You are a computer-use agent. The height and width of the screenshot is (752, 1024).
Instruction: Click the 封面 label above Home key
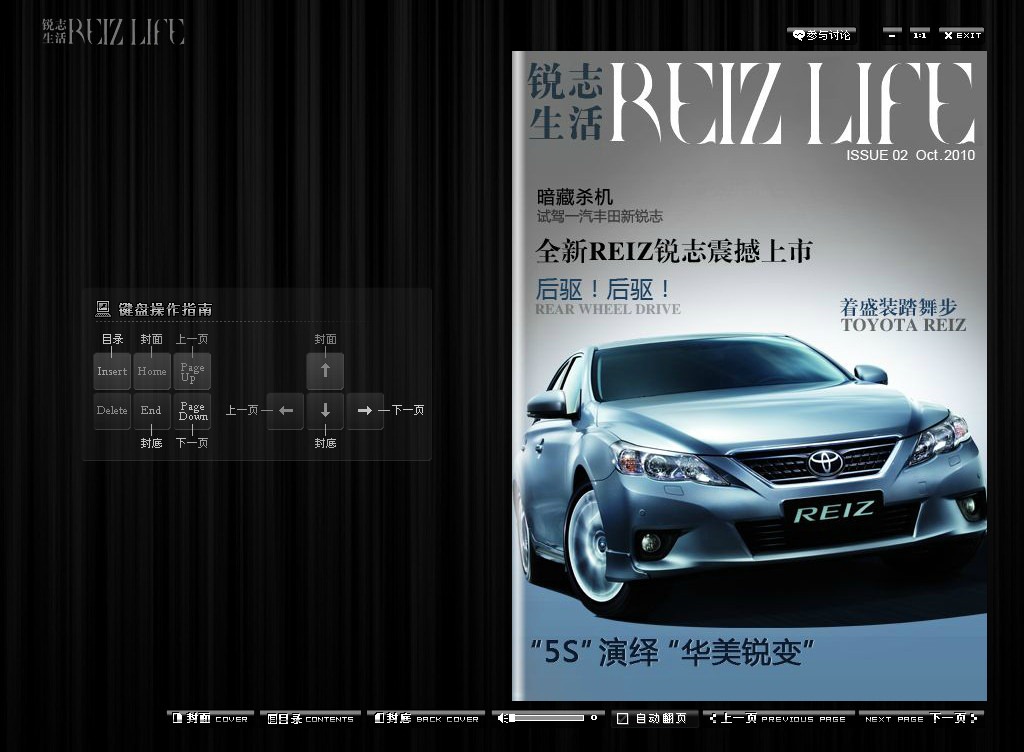(x=152, y=339)
